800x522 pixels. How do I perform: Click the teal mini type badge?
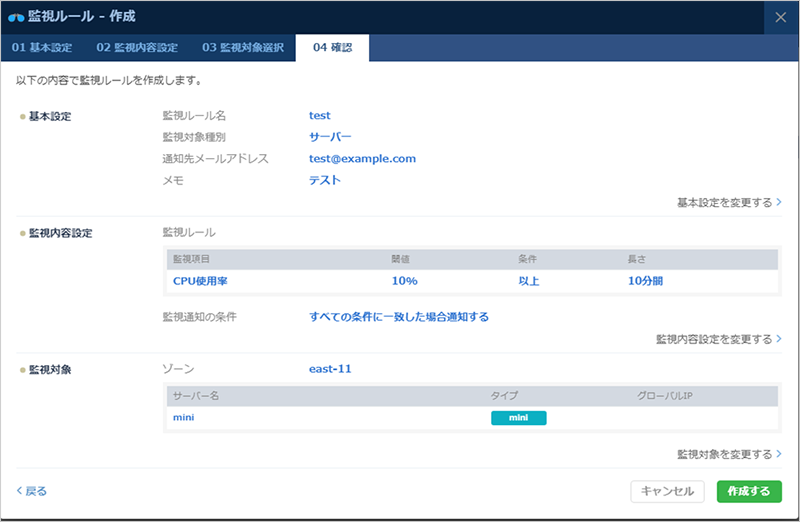coord(518,418)
